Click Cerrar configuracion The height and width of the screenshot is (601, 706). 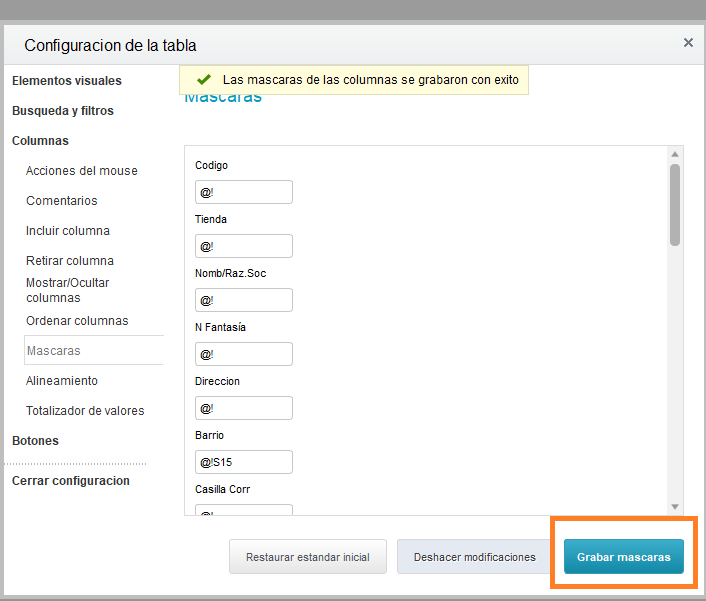(x=71, y=481)
